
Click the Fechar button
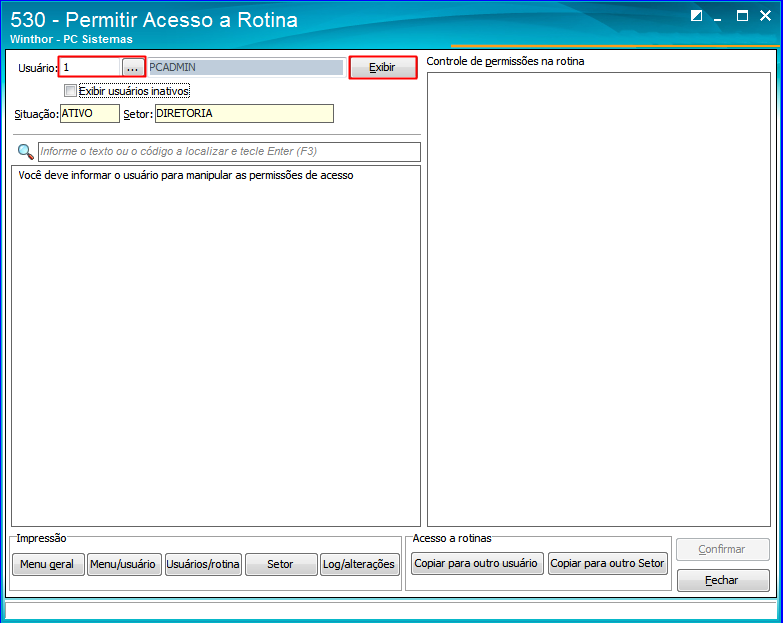pyautogui.click(x=722, y=580)
